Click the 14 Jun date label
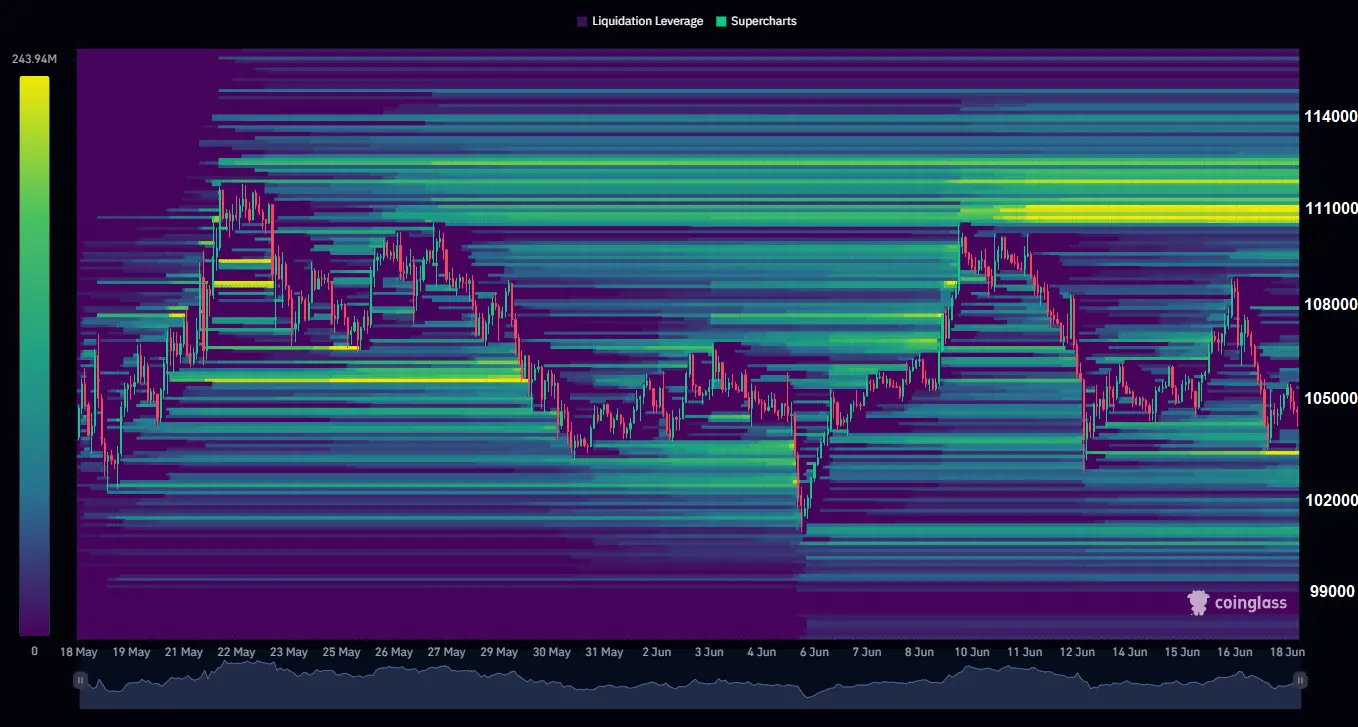Viewport: 1358px width, 727px height. point(1130,652)
